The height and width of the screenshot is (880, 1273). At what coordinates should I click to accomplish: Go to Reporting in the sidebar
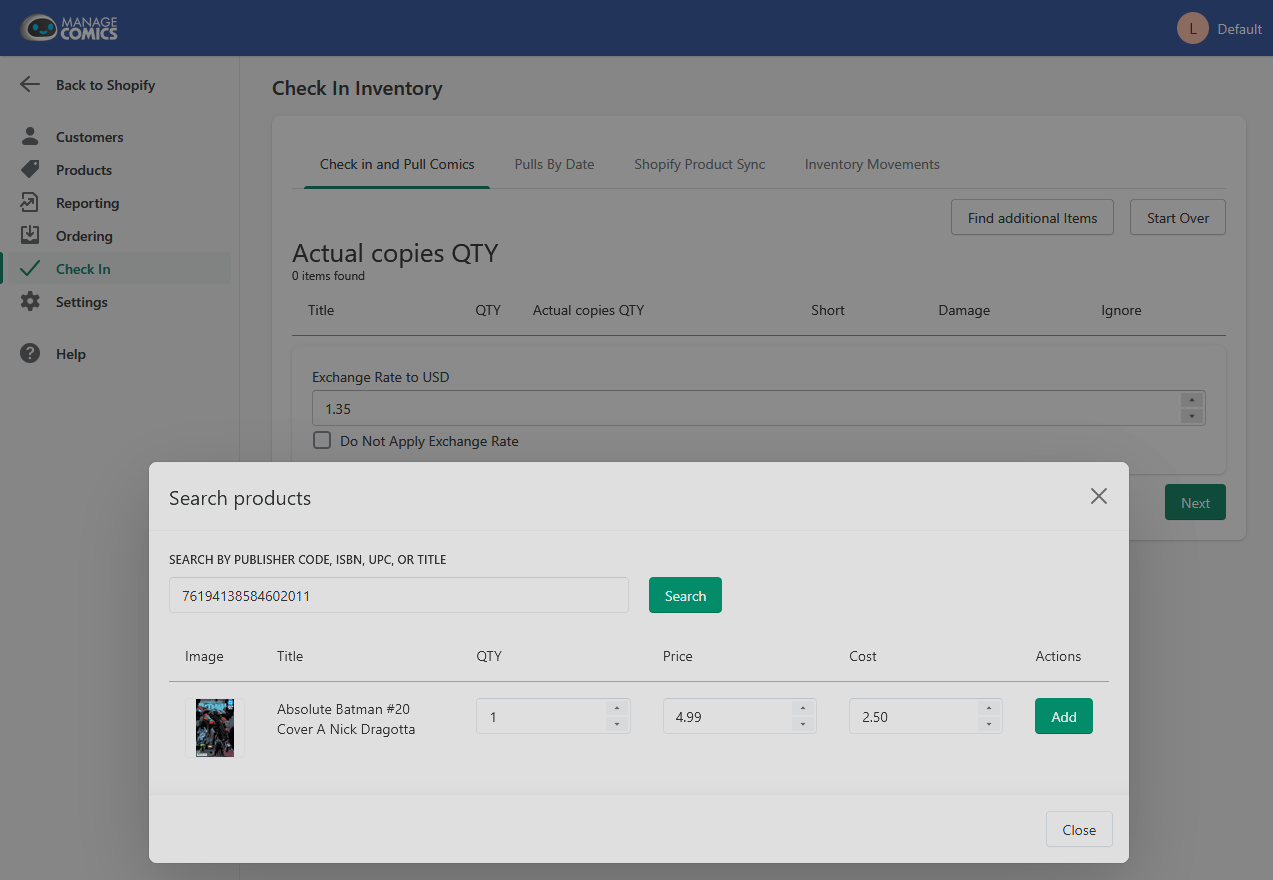tap(87, 203)
